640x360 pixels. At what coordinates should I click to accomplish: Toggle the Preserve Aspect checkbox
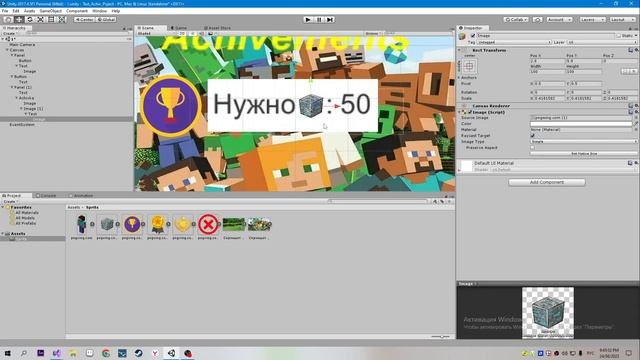[532, 148]
